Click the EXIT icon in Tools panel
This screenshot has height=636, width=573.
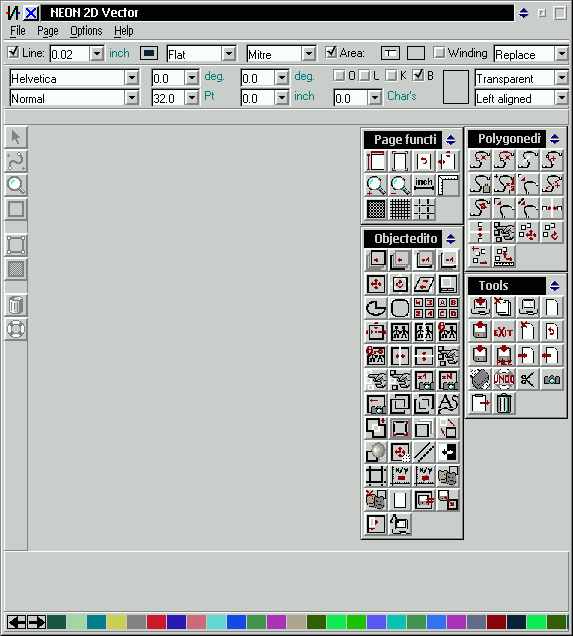point(504,331)
